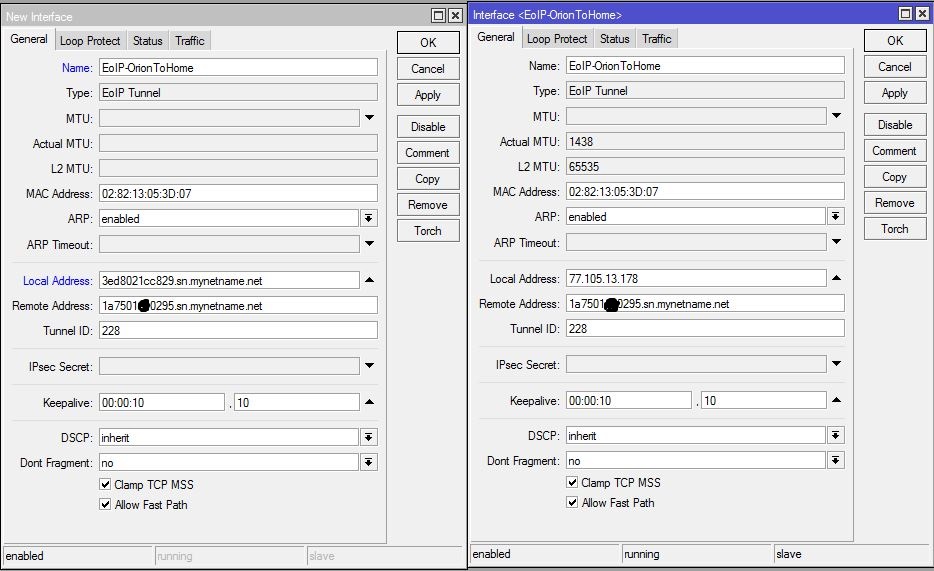Collapse Local Address in New Interface window
934x571 pixels.
369,280
